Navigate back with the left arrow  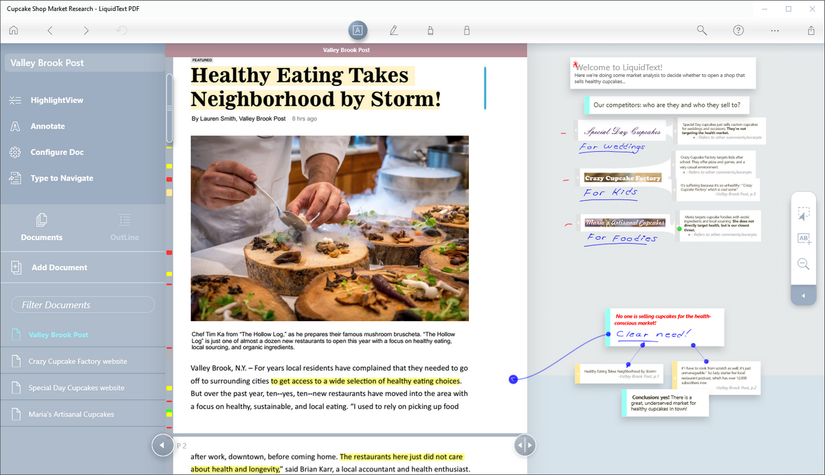(x=50, y=31)
